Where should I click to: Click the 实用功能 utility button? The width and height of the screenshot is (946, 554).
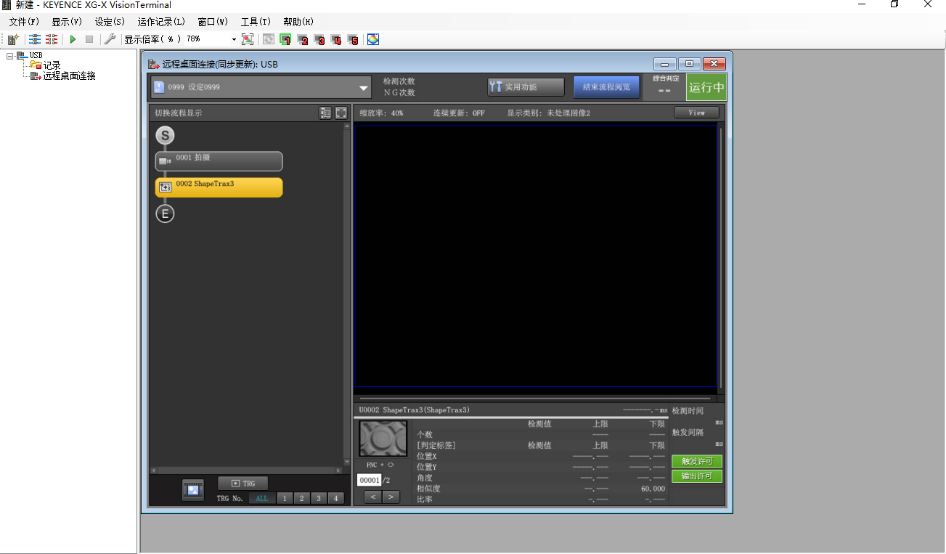point(525,87)
